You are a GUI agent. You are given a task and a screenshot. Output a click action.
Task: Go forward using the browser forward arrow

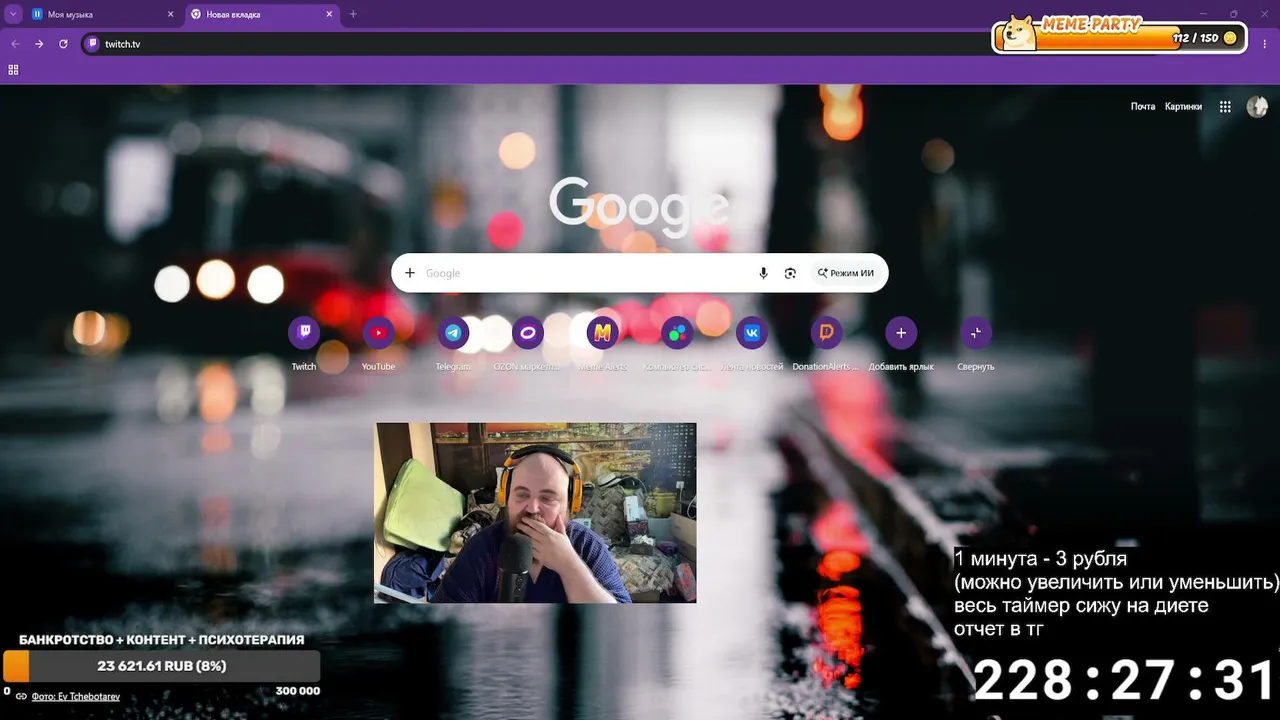pyautogui.click(x=39, y=44)
